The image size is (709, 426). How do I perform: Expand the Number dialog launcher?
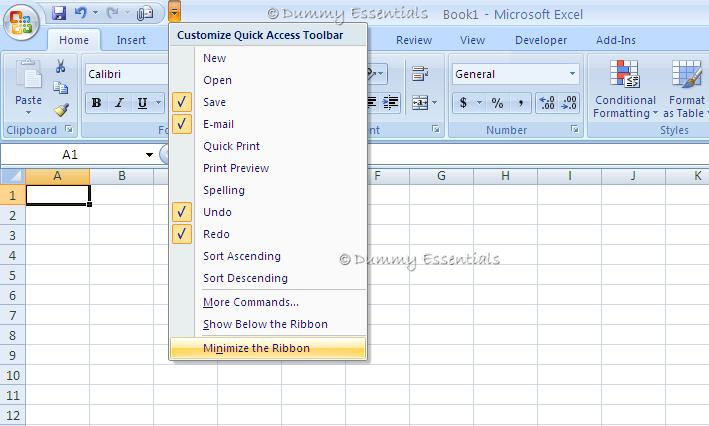click(574, 129)
